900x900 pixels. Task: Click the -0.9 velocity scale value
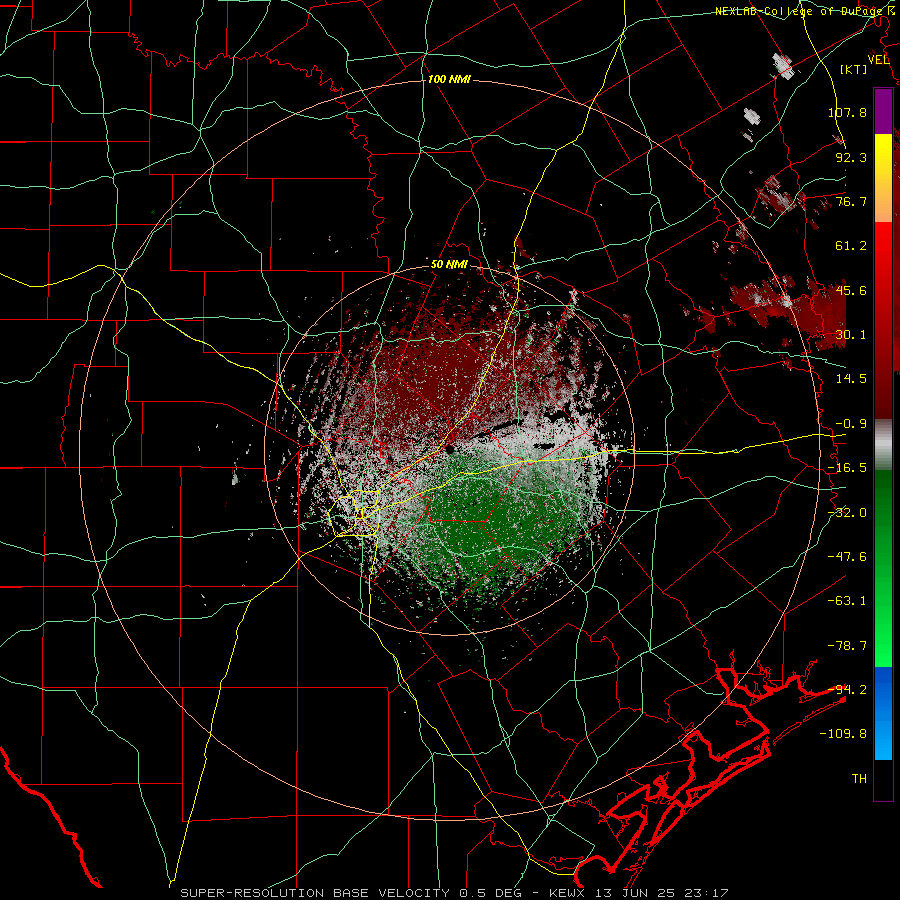[x=851, y=424]
